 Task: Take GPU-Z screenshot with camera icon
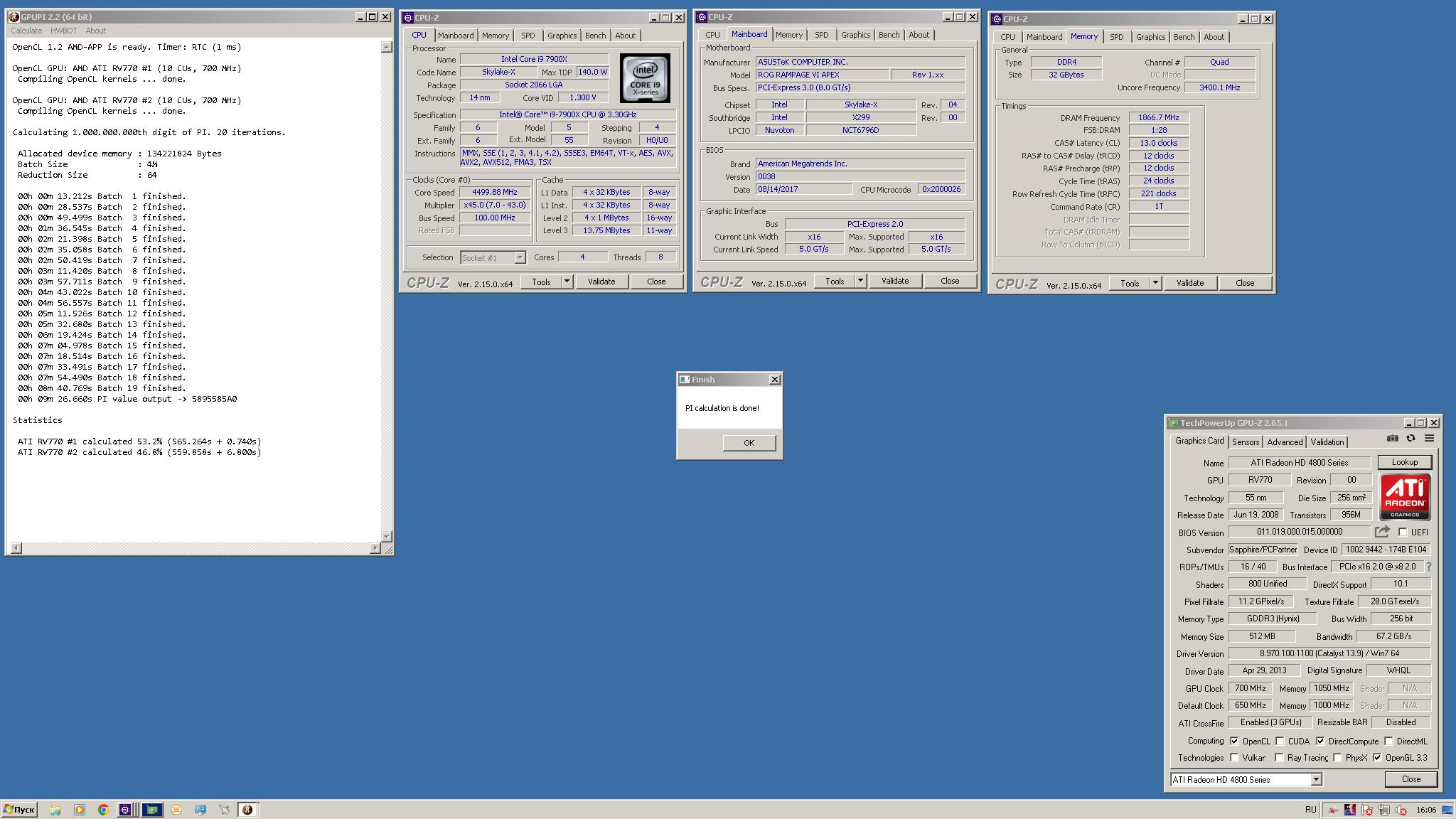(1392, 439)
